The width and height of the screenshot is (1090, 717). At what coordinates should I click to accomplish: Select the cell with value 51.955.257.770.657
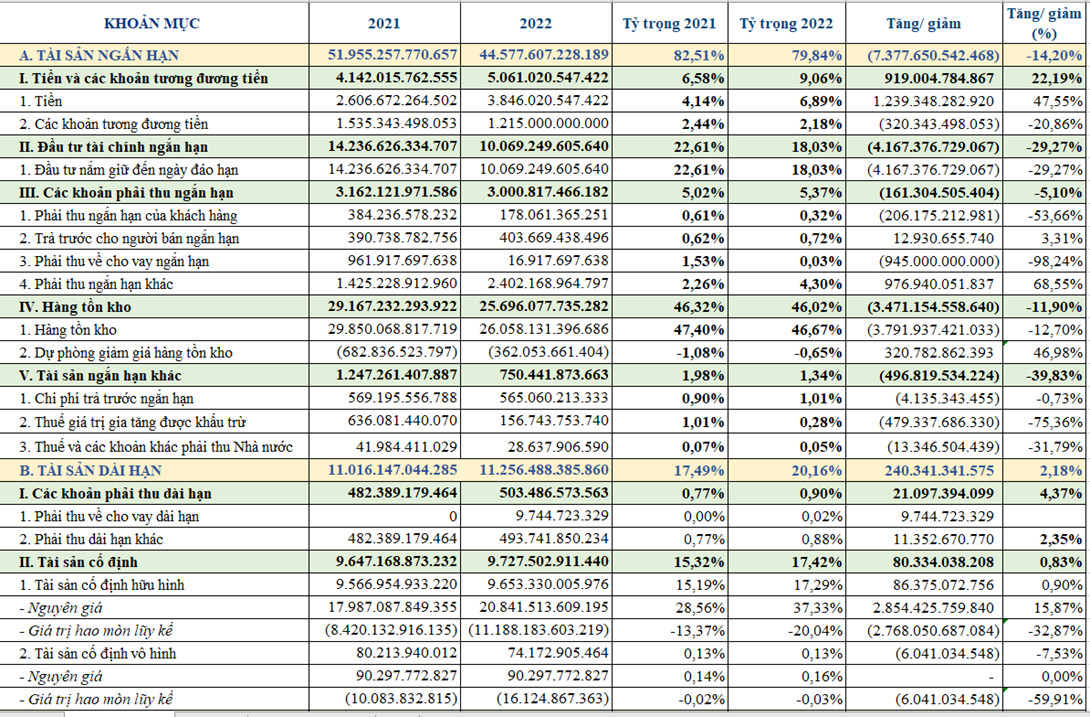point(384,56)
